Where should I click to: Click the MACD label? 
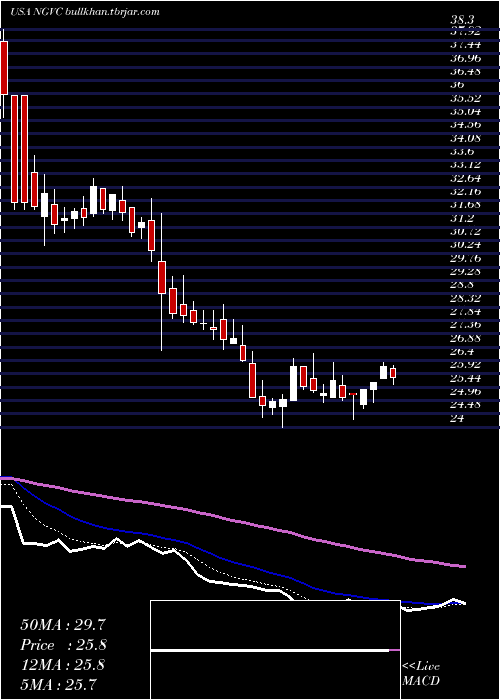[421, 681]
